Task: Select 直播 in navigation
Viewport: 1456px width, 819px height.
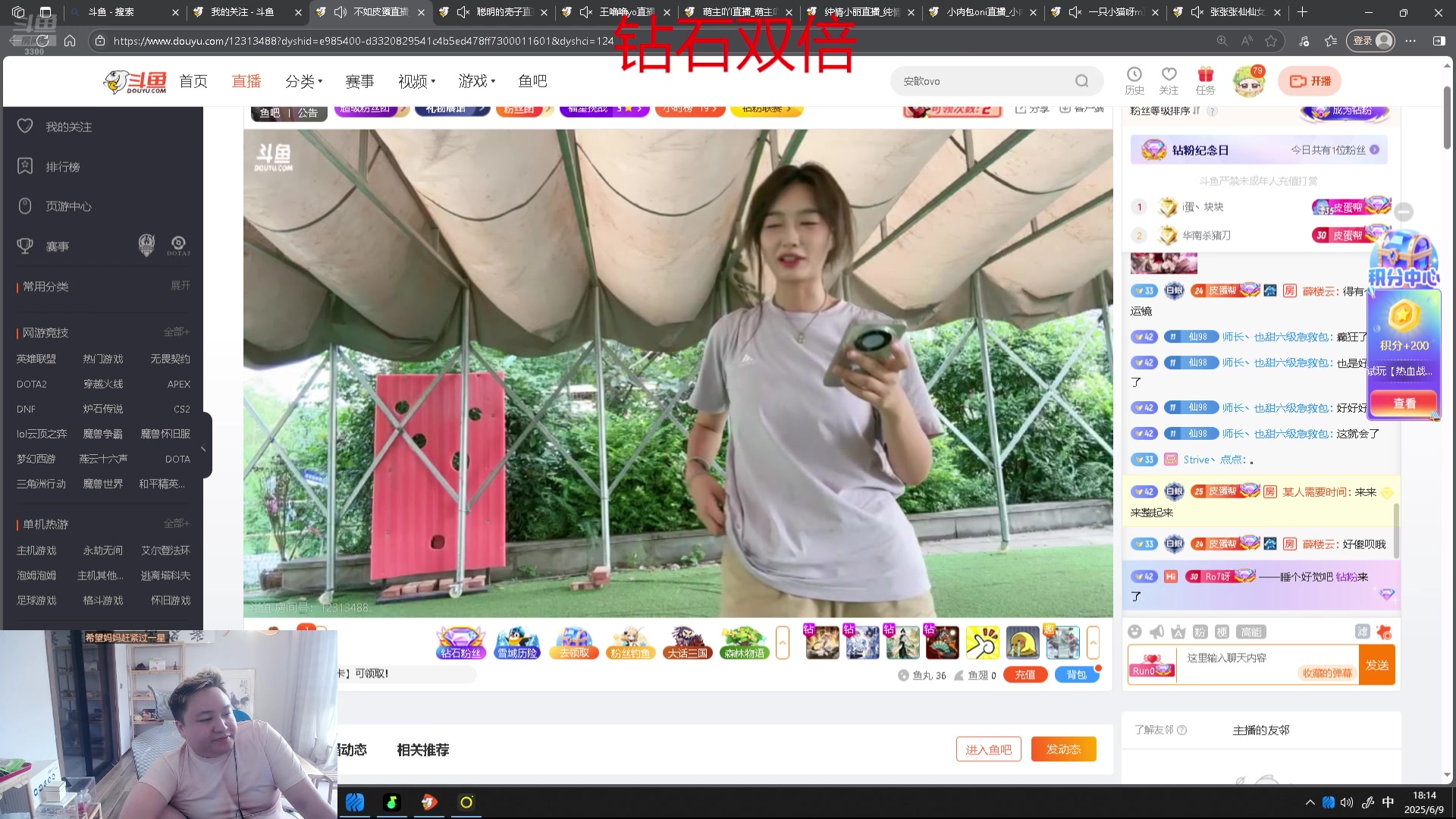Action: [246, 81]
